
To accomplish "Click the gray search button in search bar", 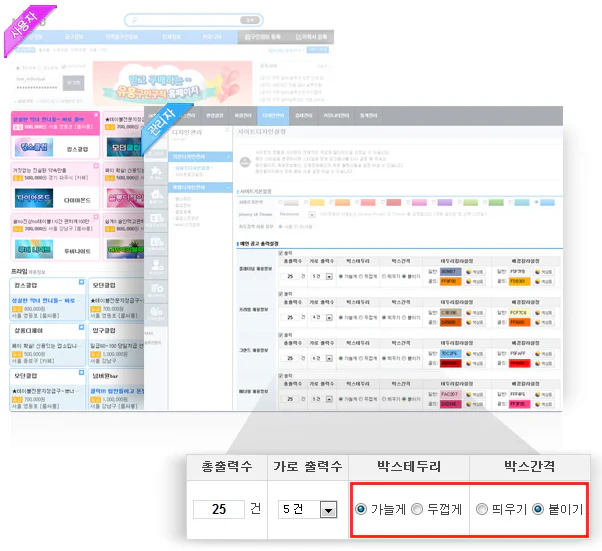I will 250,20.
